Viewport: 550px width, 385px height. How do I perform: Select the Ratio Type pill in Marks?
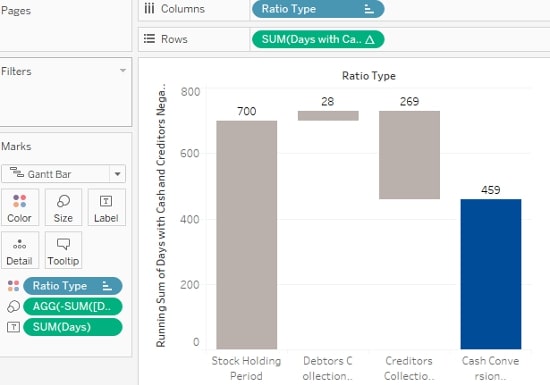73,286
